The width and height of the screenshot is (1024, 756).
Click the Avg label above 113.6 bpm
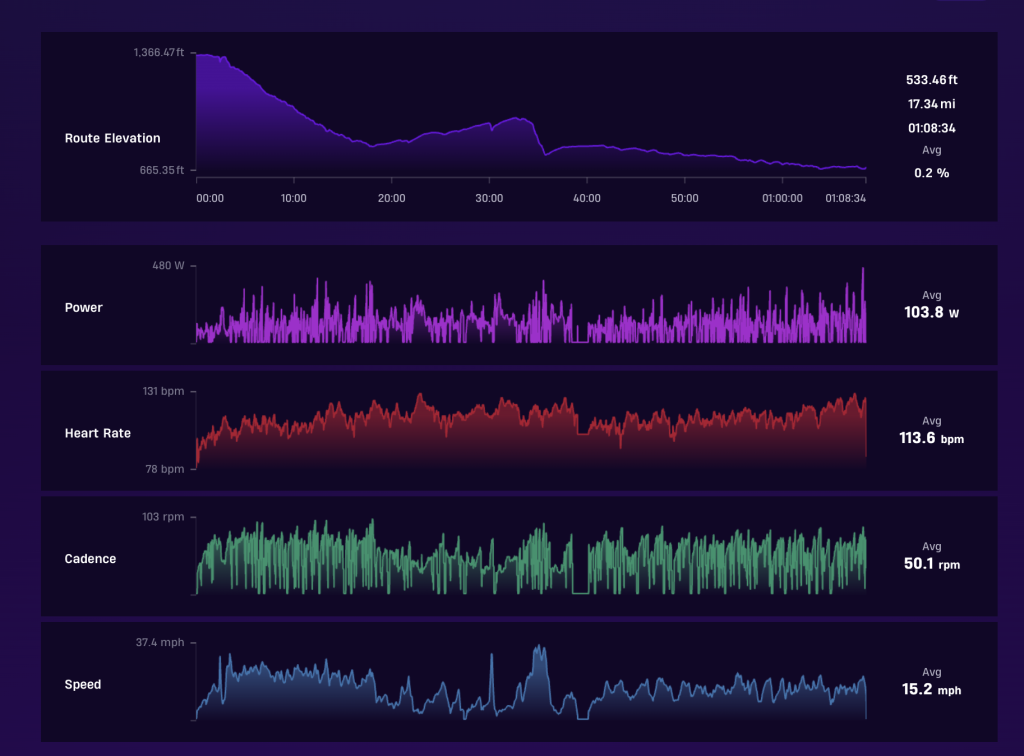(x=932, y=421)
